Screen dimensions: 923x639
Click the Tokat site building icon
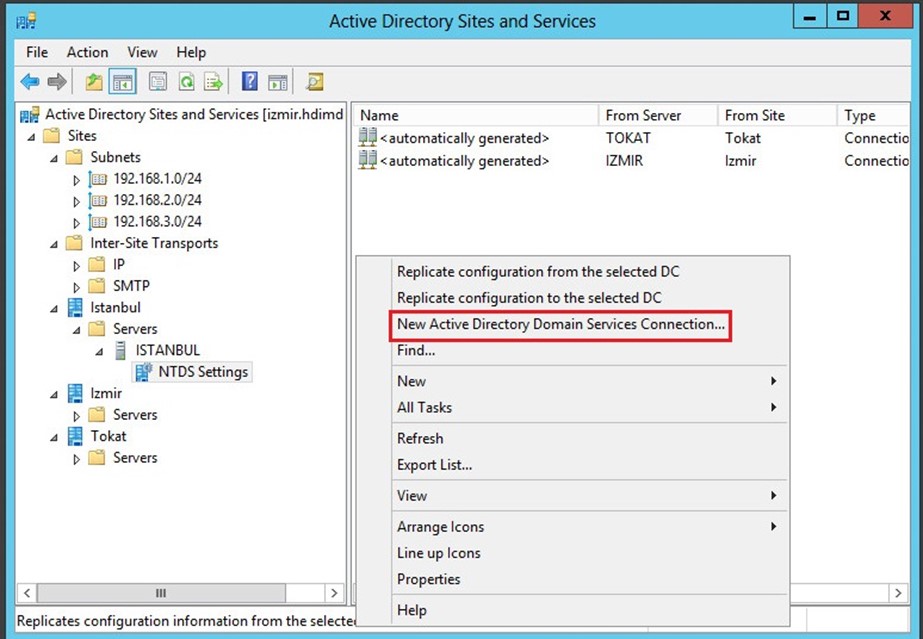tap(75, 436)
